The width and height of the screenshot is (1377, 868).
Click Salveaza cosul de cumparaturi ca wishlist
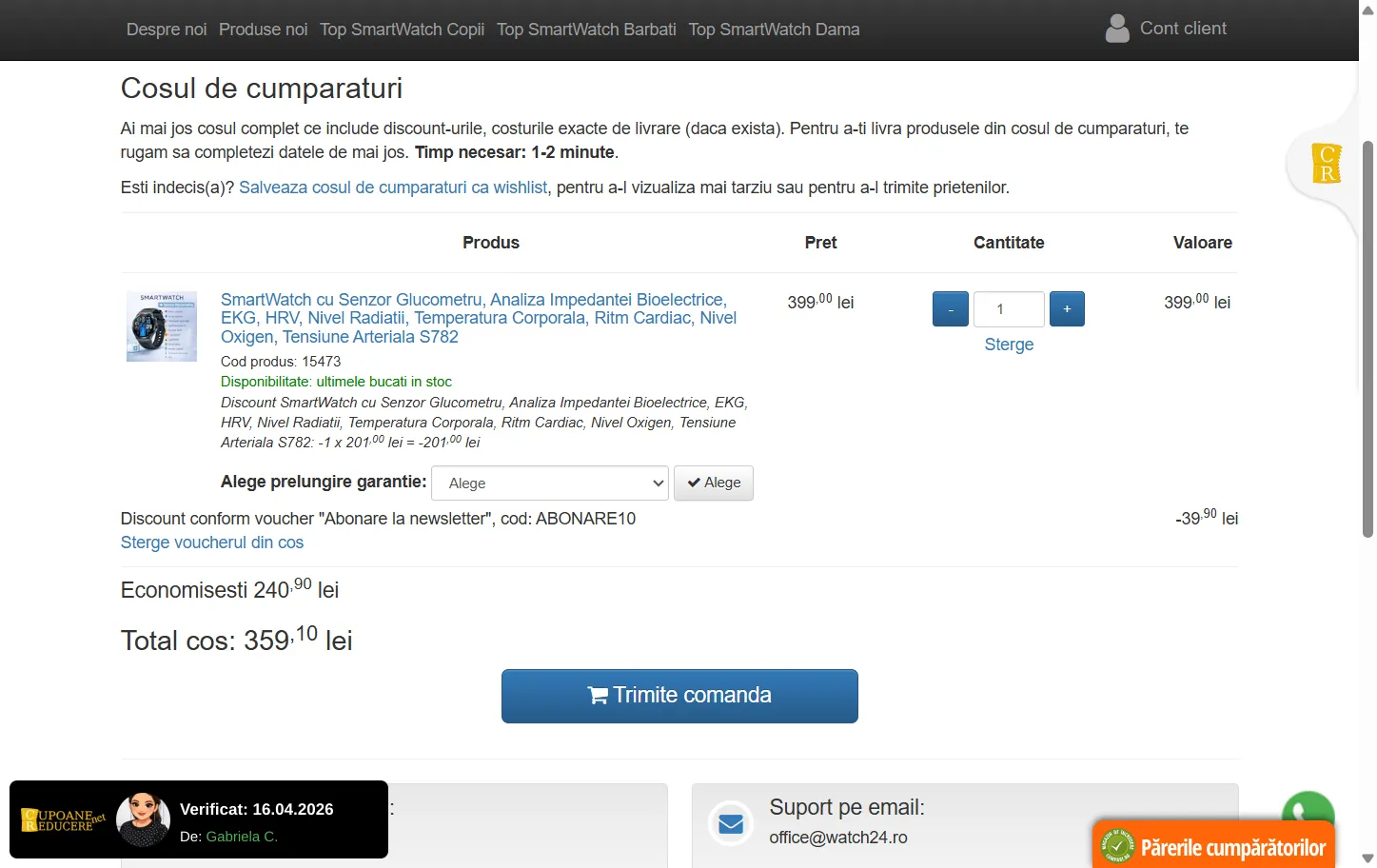tap(393, 187)
